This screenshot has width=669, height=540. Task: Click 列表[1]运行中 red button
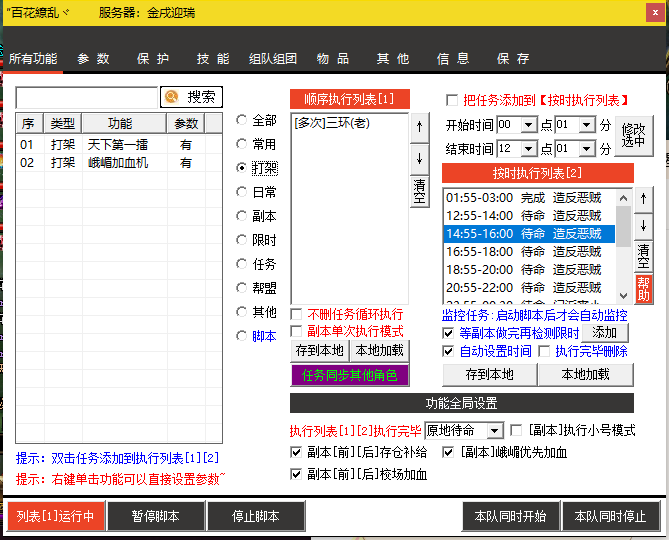coord(56,517)
